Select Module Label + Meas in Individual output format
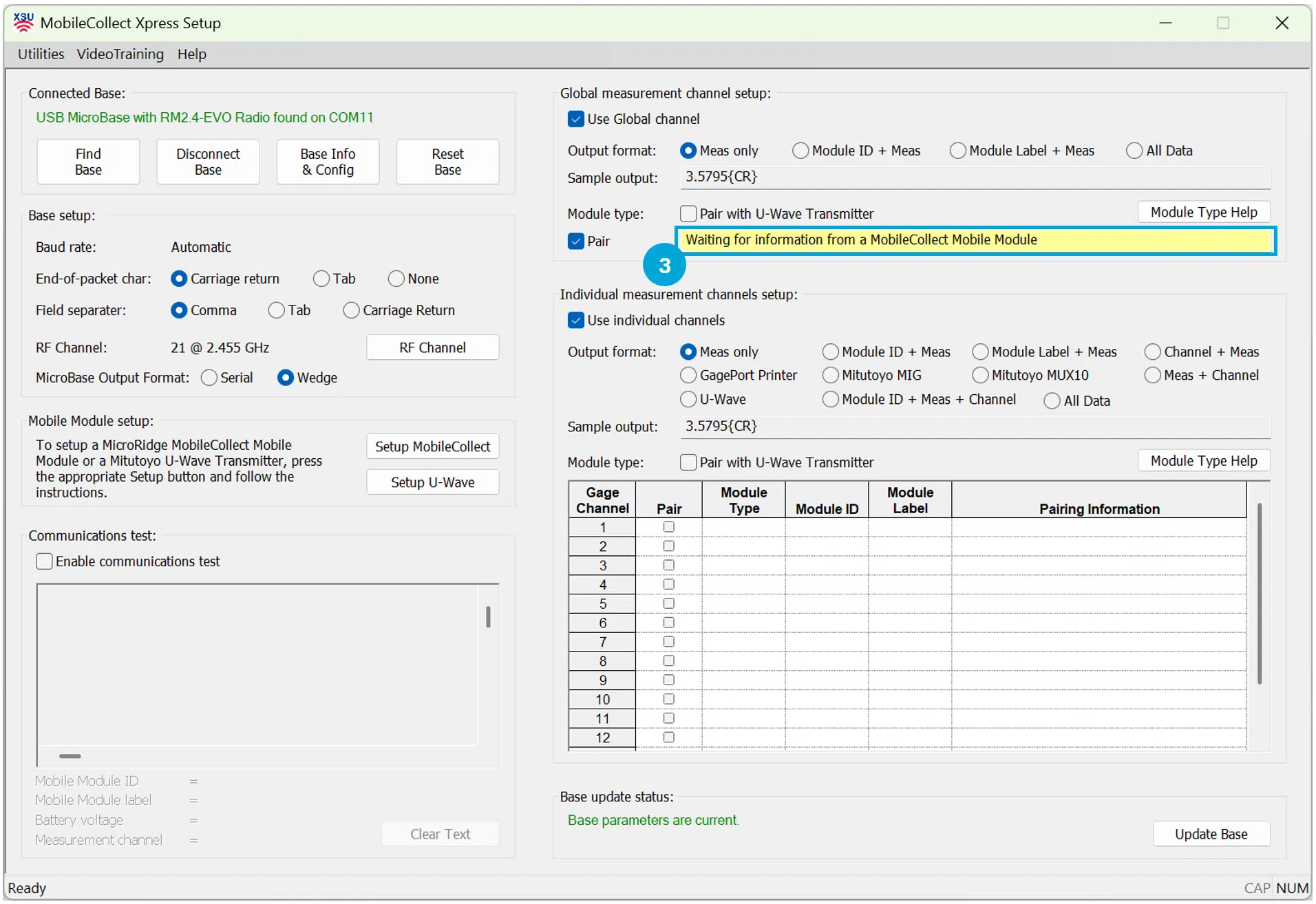Image resolution: width=1316 pixels, height=904 pixels. pos(980,352)
